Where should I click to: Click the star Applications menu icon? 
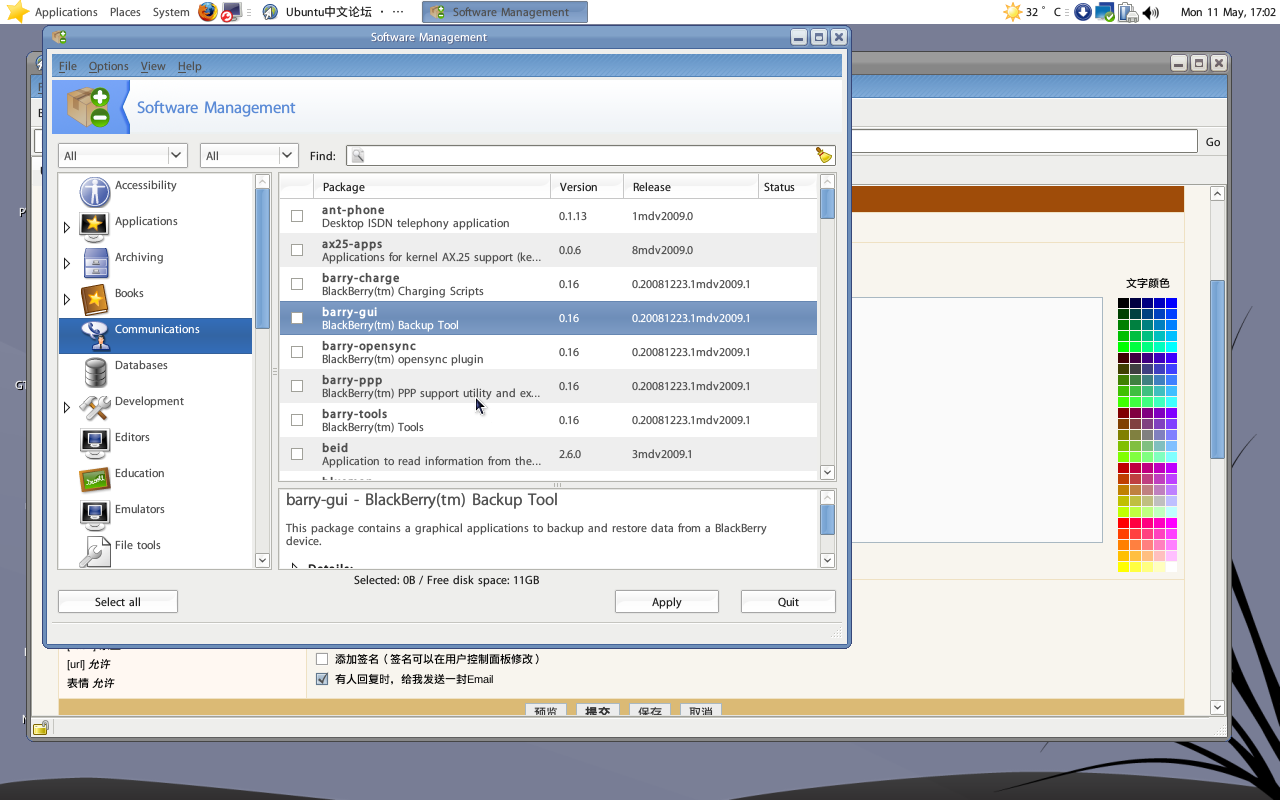pyautogui.click(x=17, y=12)
